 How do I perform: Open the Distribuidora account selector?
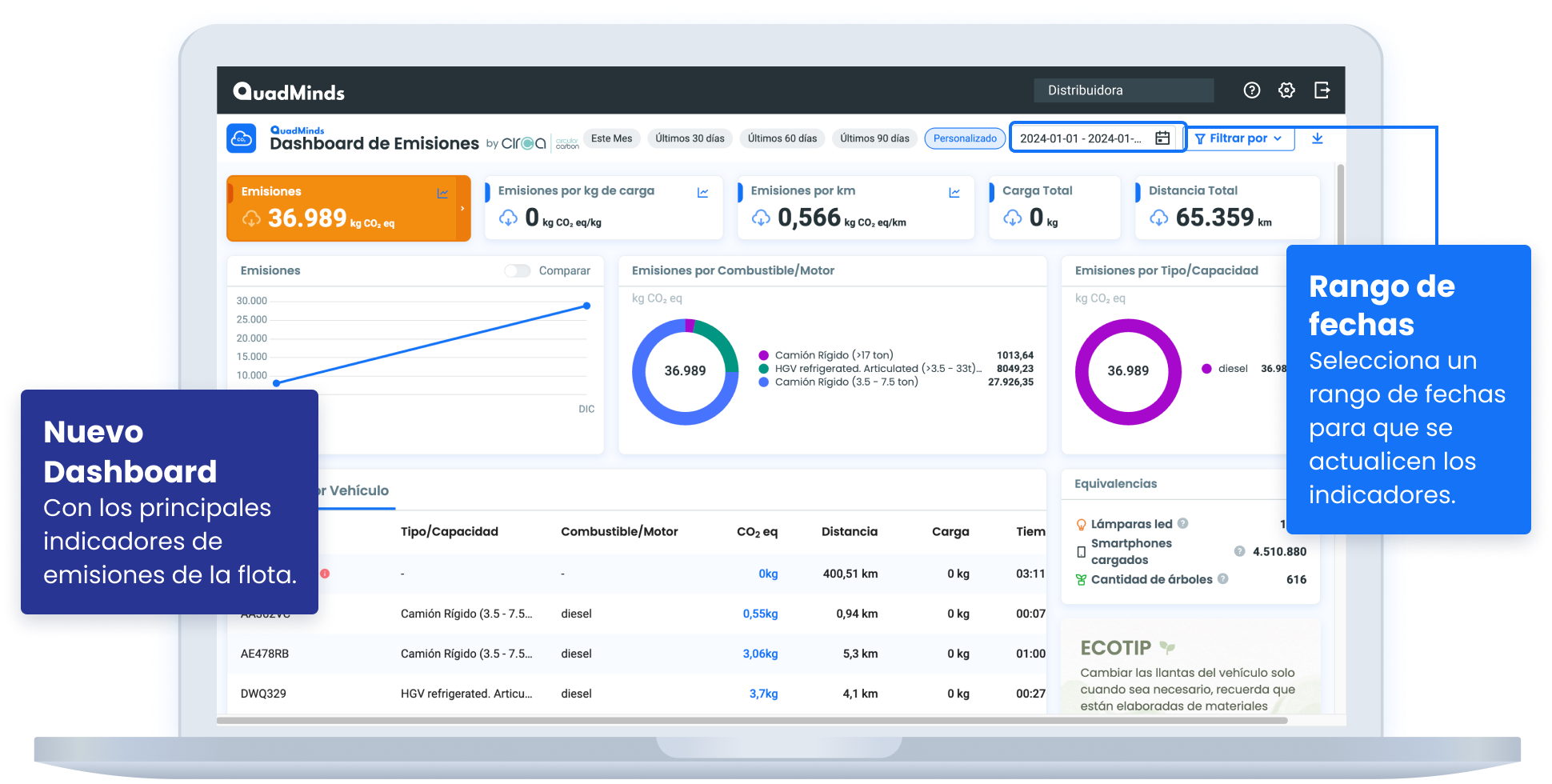tap(1123, 90)
